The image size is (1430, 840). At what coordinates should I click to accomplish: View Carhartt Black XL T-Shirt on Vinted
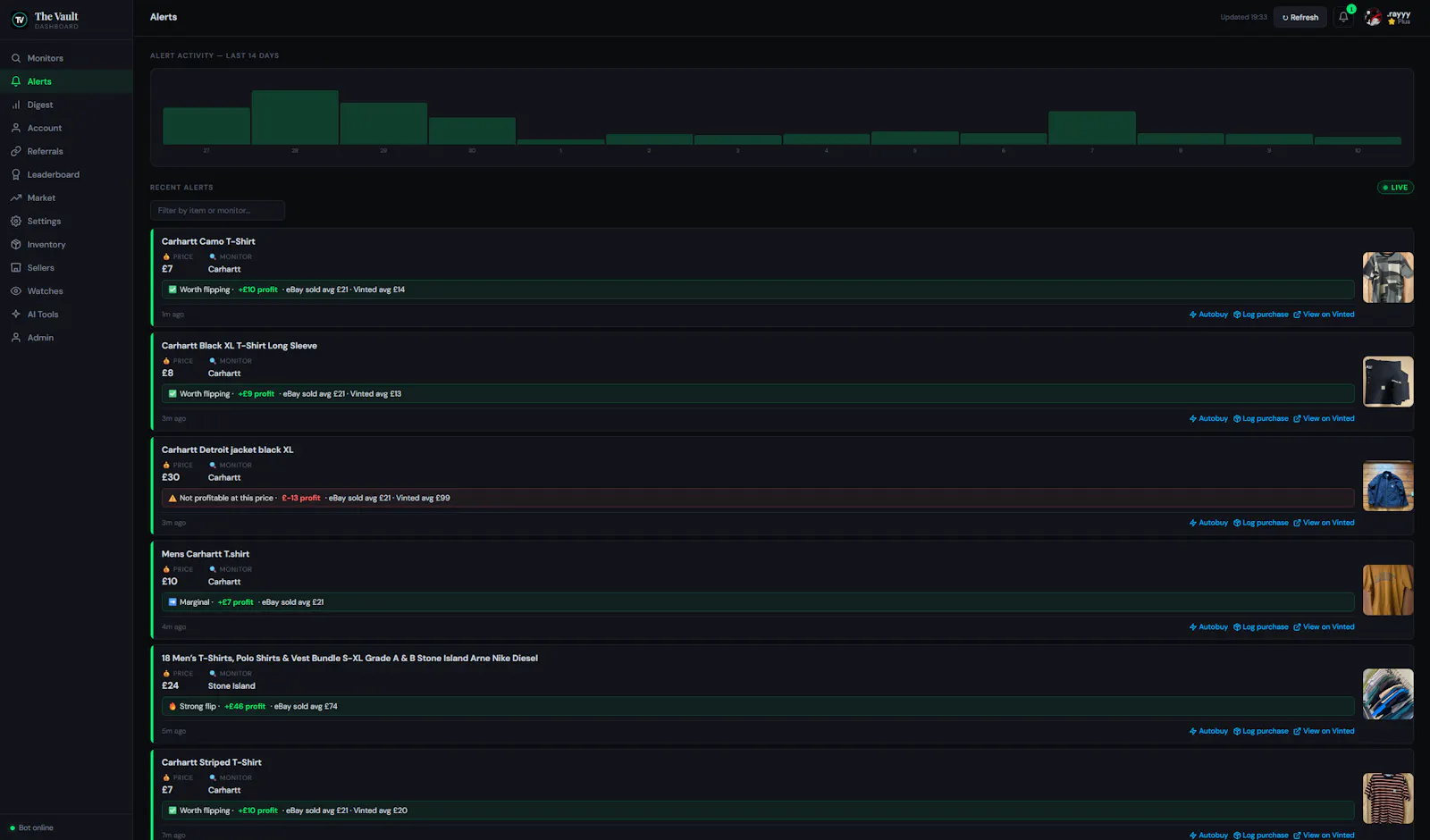[x=1324, y=418]
